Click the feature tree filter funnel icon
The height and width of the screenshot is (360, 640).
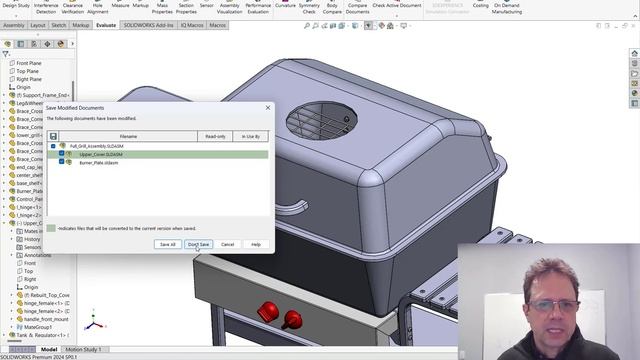[6, 54]
